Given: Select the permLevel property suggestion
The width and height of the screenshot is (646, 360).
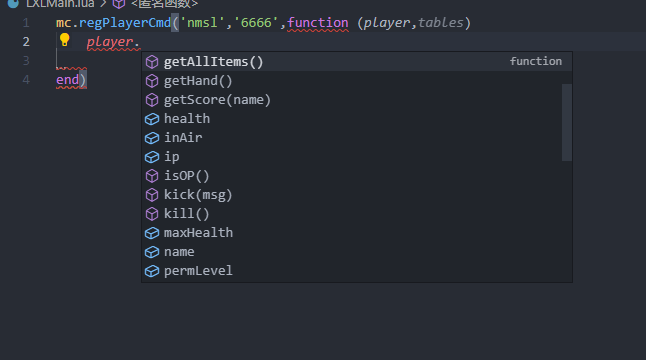Looking at the screenshot, I should (x=357, y=271).
